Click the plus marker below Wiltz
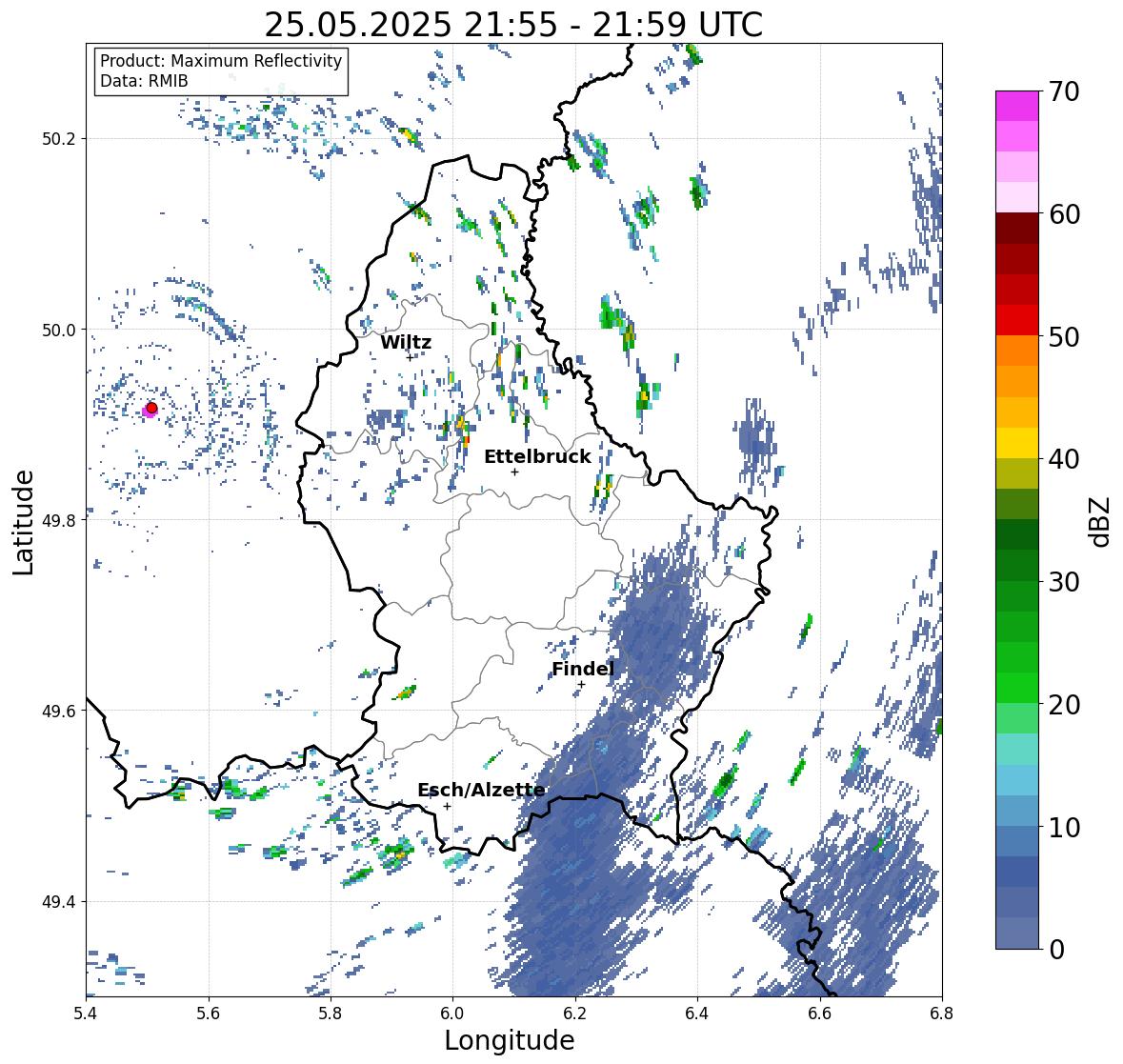 [x=410, y=357]
